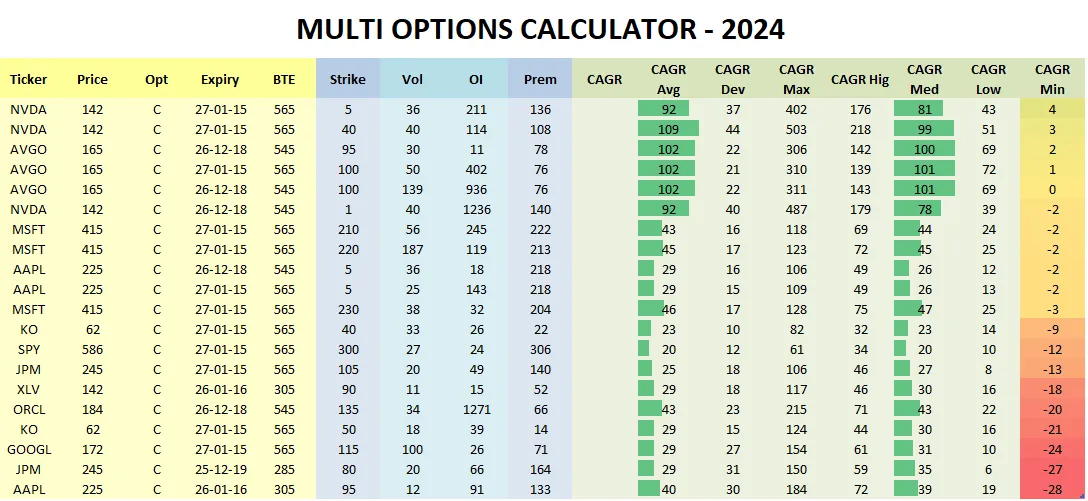Click the CAGR Avg header cell
The height and width of the screenshot is (501, 1088).
coord(669,79)
